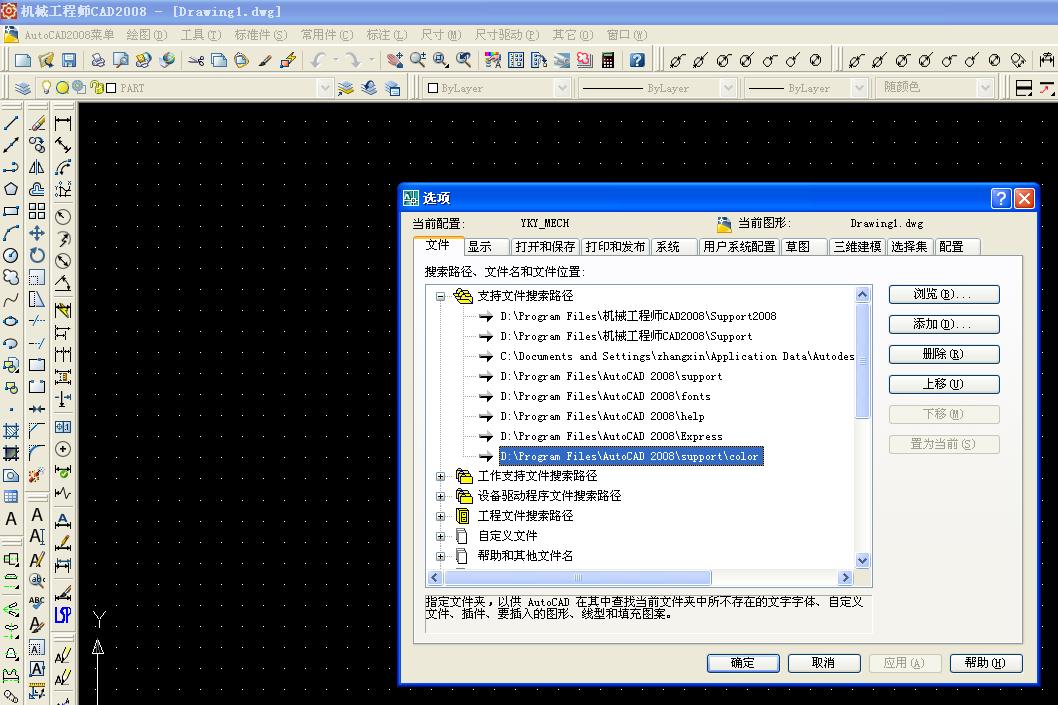1058x705 pixels.
Task: Expand the 设备驱动程序文件搜索路径 node
Action: [x=441, y=496]
